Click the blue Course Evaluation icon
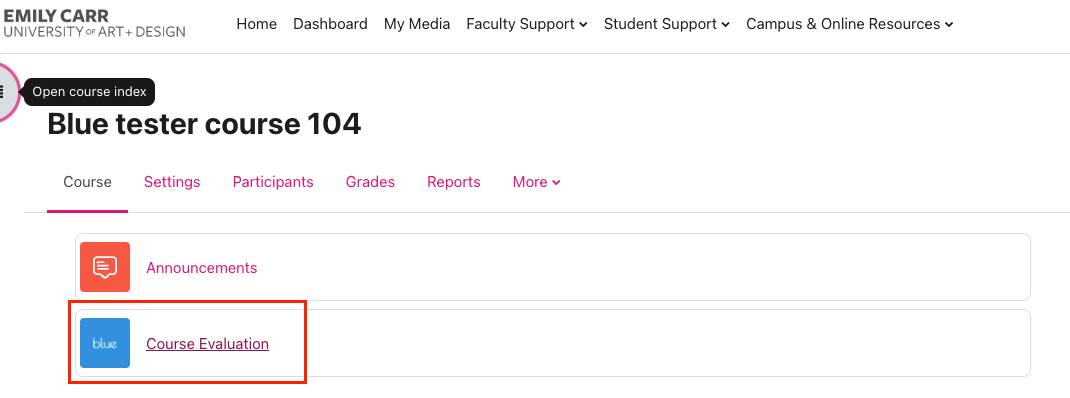Screen dimensions: 1070x398 pos(105,343)
